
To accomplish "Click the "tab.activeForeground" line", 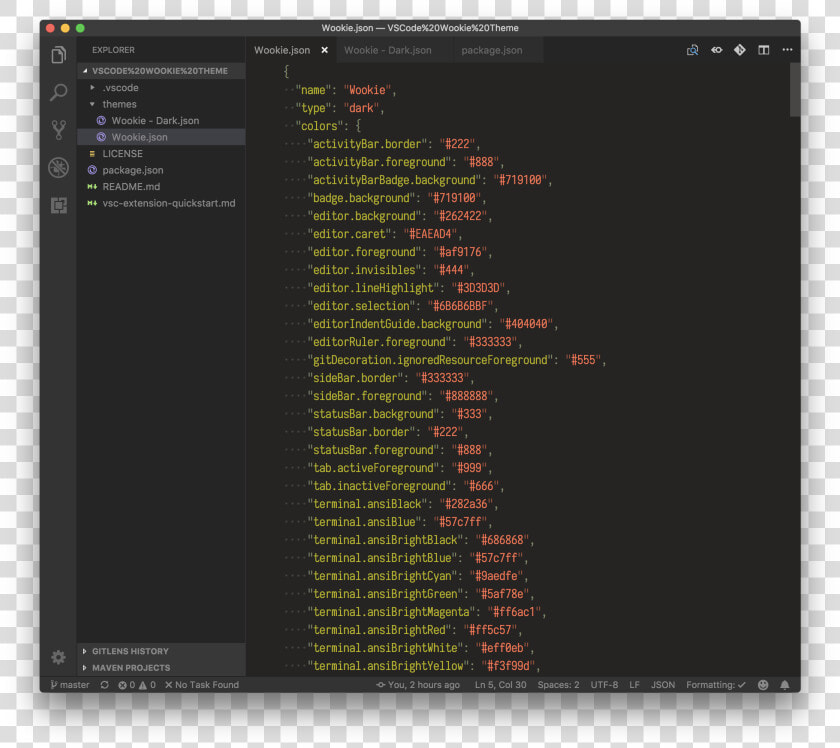I will pyautogui.click(x=400, y=468).
